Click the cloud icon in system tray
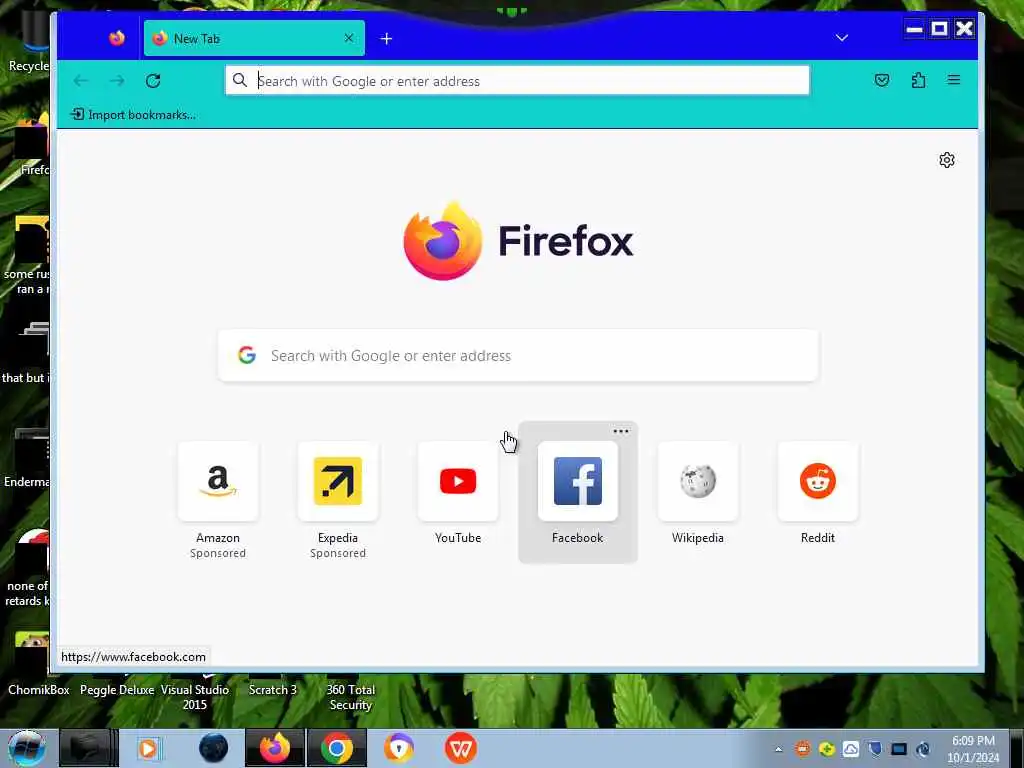Viewport: 1024px width, 768px height. 850,749
